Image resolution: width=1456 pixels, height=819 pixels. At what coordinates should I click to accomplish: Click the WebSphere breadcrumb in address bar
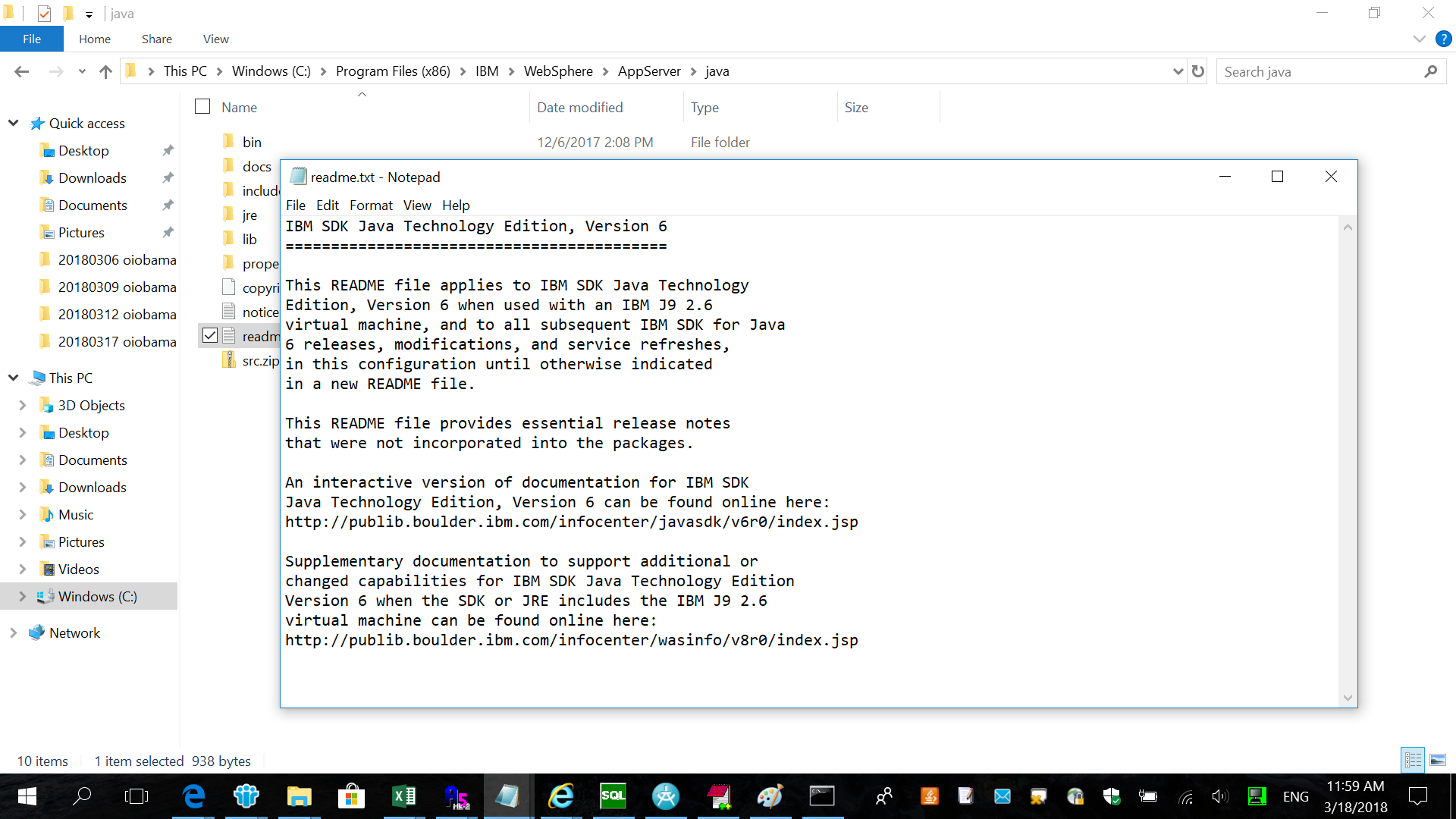(x=558, y=71)
